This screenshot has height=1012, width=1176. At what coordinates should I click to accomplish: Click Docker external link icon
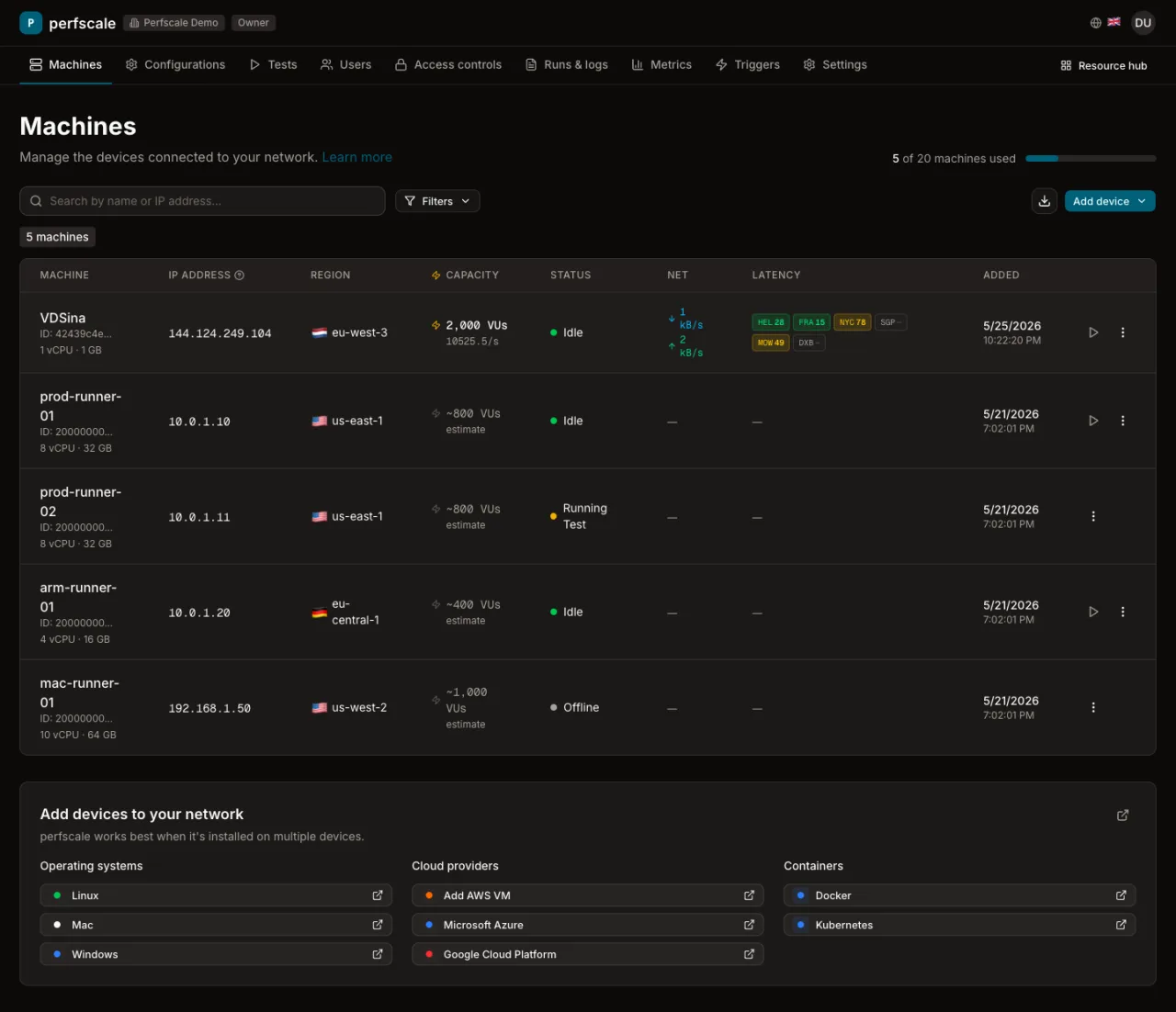[1121, 895]
